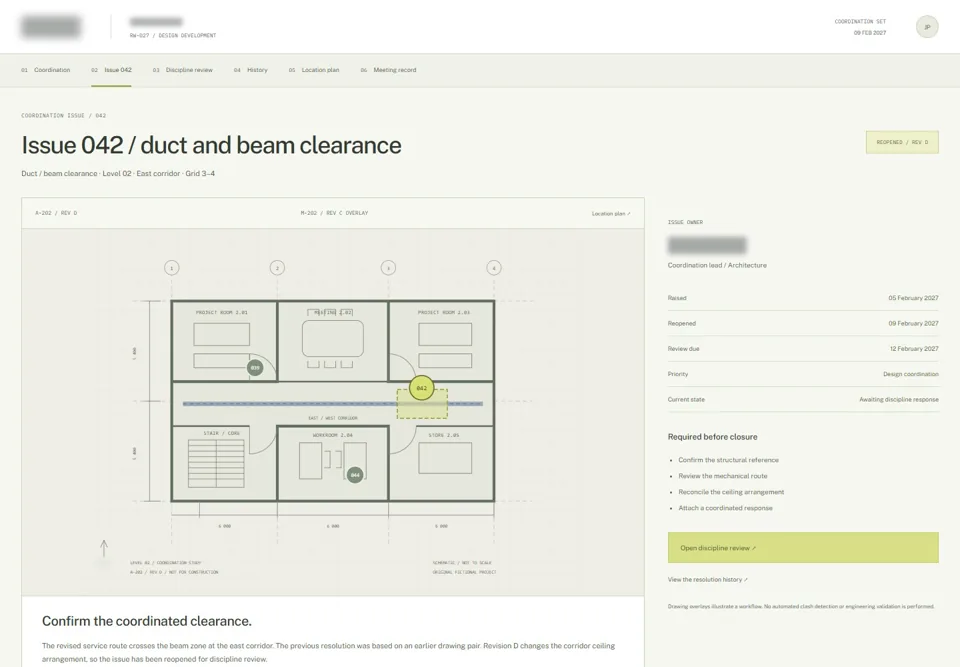
Task: Click A-202 / REV D drawing label
Action: pos(56,213)
